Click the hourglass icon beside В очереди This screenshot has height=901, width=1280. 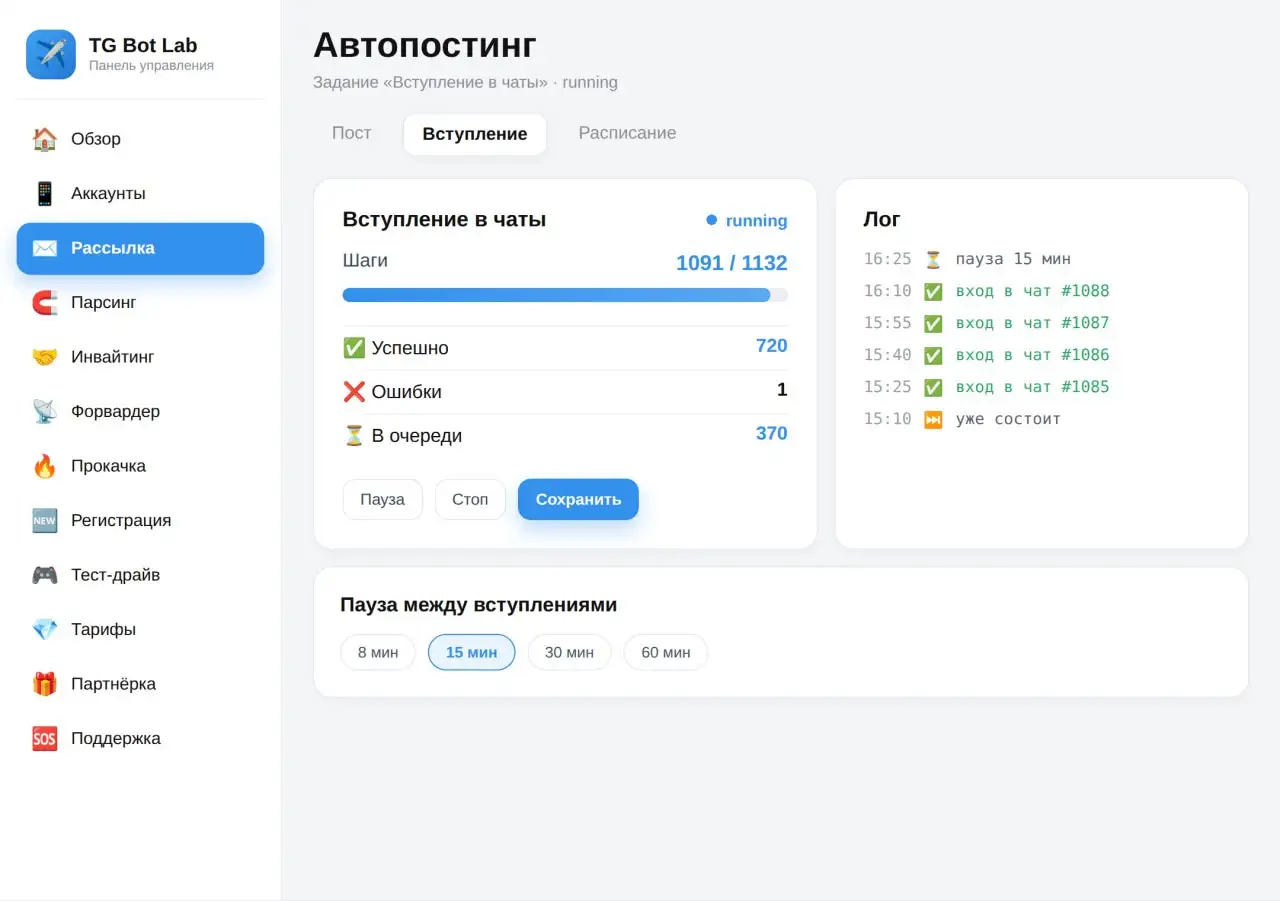[354, 436]
